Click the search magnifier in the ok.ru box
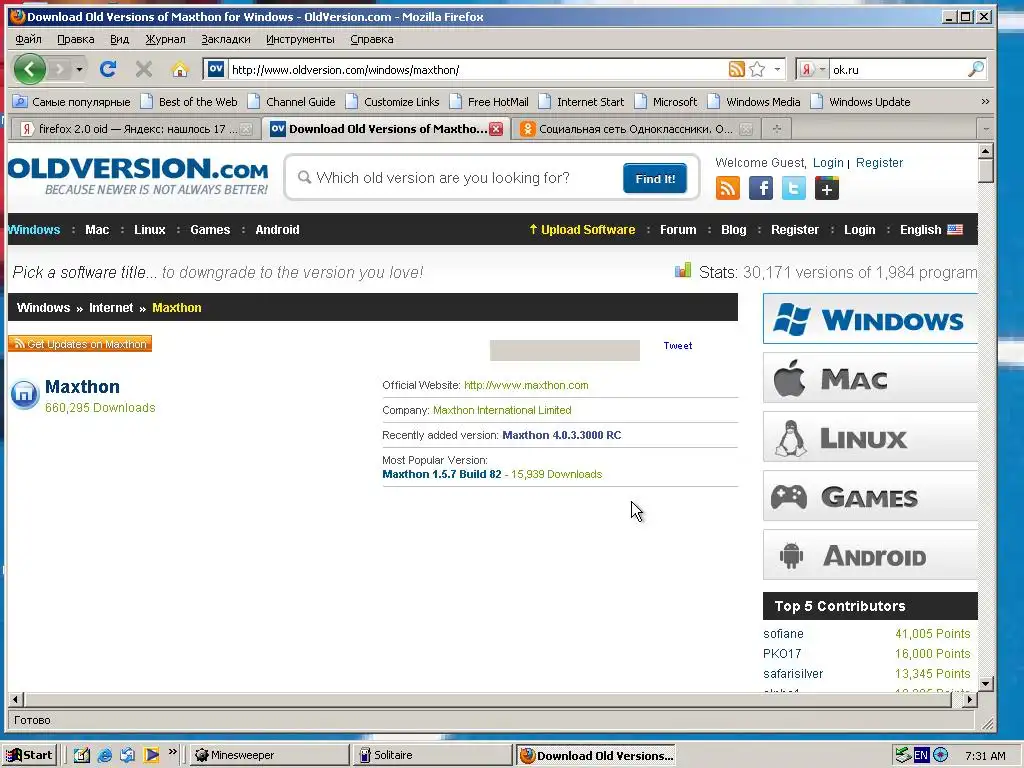 click(x=976, y=69)
